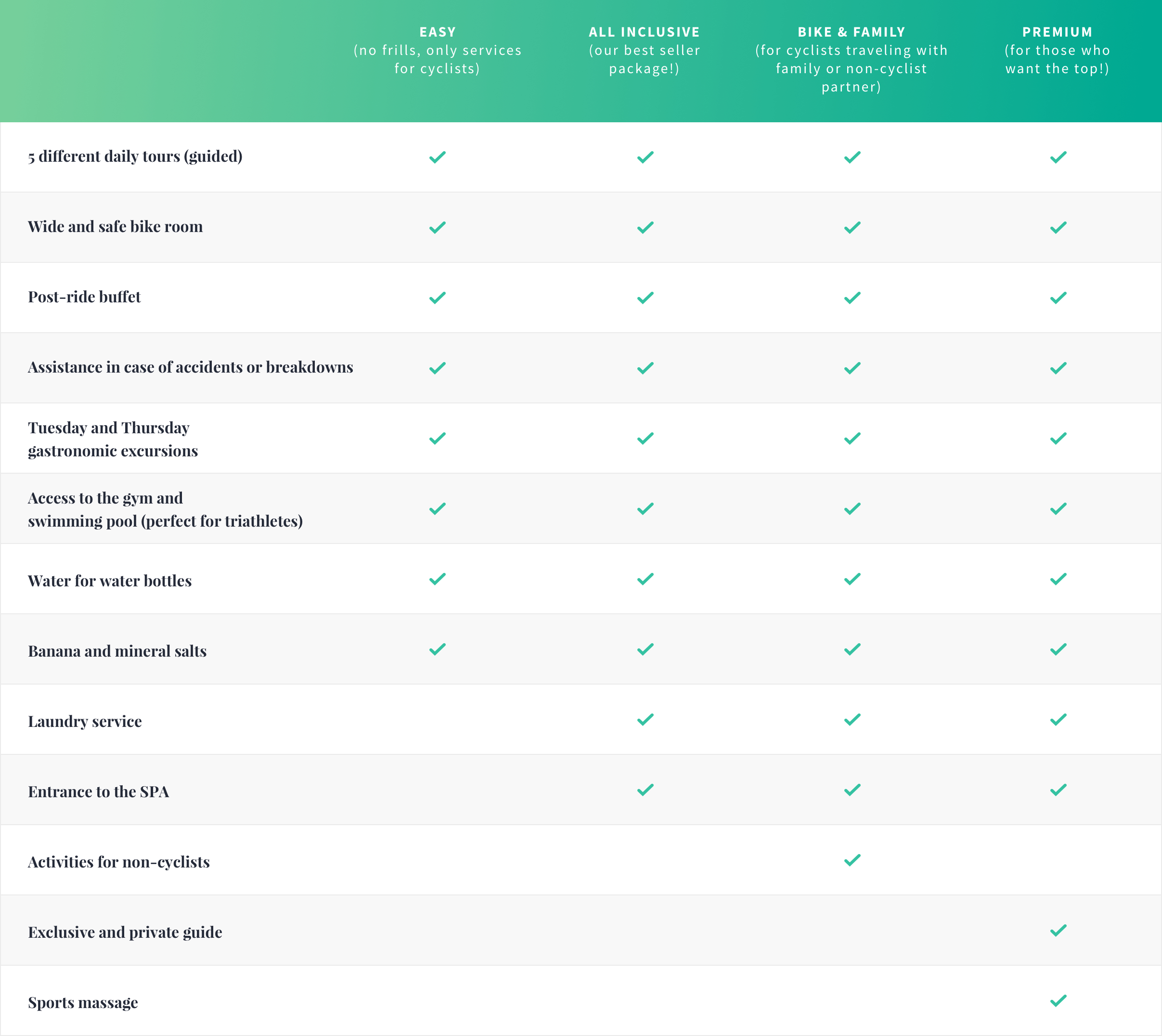Viewport: 1162px width, 1036px height.
Task: Click the Easy checkmark for Wide and safe bike room
Action: pos(437,228)
